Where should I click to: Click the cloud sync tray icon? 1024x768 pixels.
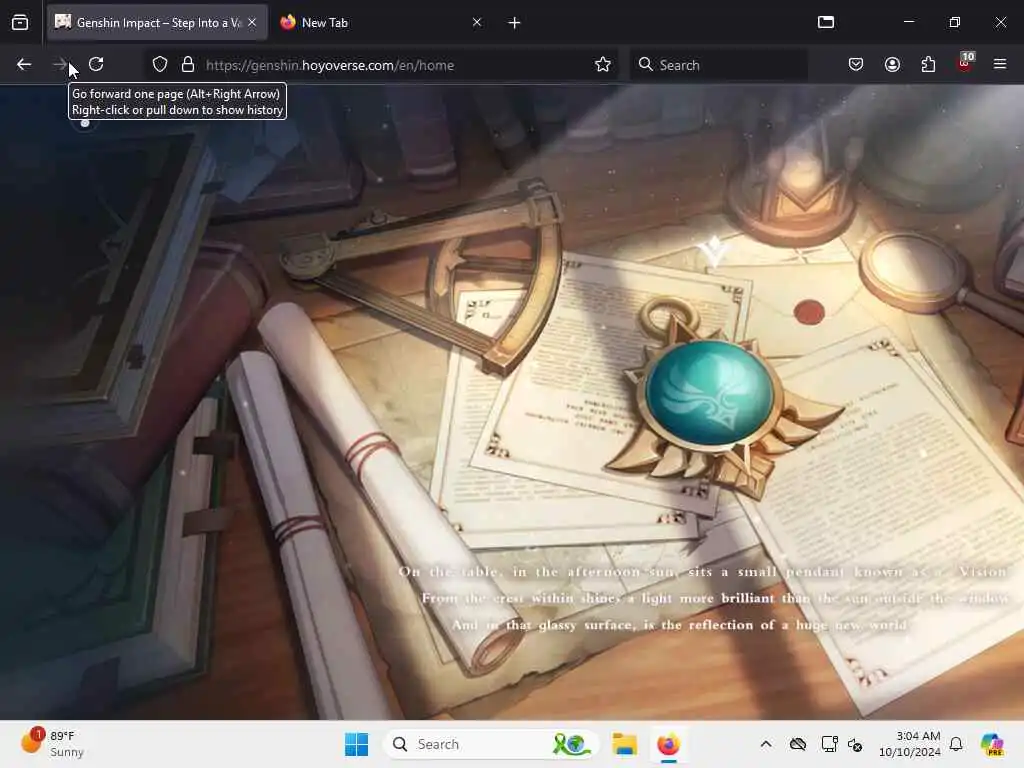coord(797,744)
